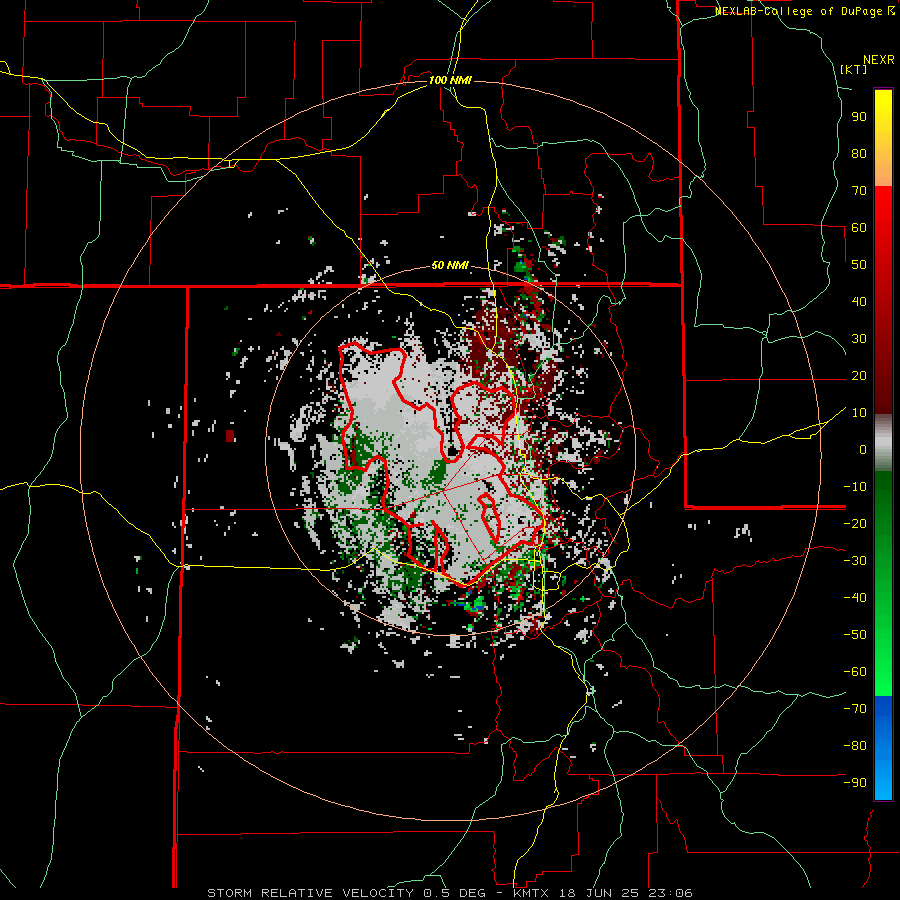Click the -70 value on velocity scale
The width and height of the screenshot is (900, 900).
855,709
